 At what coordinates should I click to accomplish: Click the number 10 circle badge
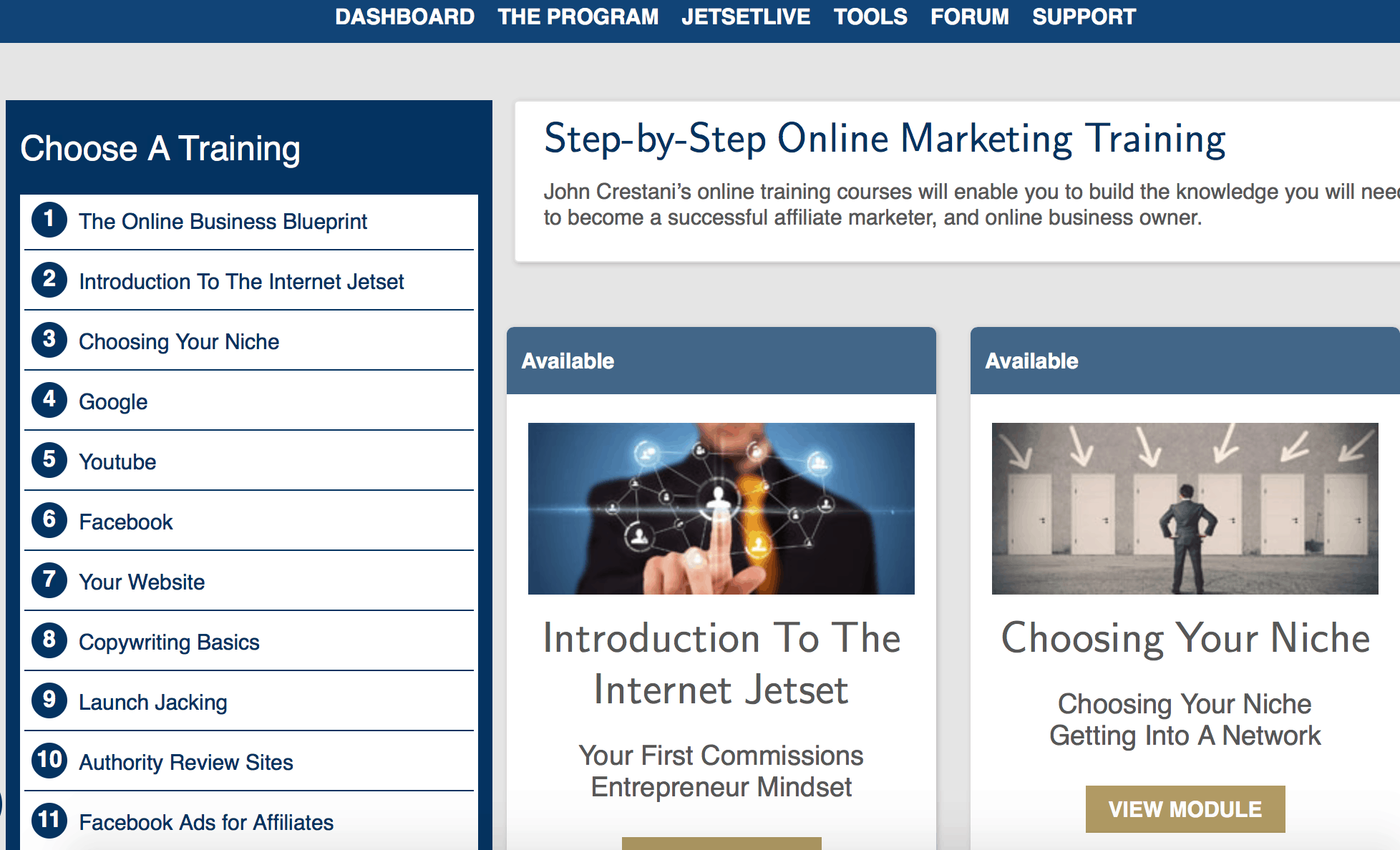point(49,761)
